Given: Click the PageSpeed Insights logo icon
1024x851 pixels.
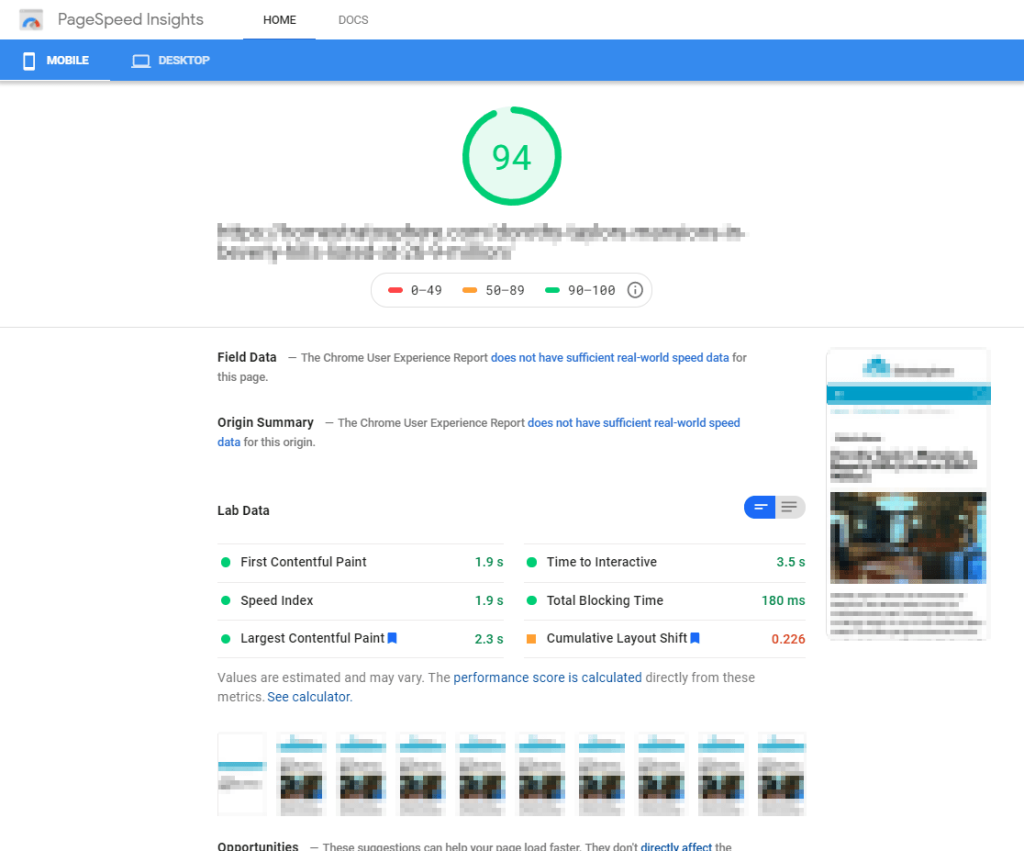Looking at the screenshot, I should pos(31,20).
